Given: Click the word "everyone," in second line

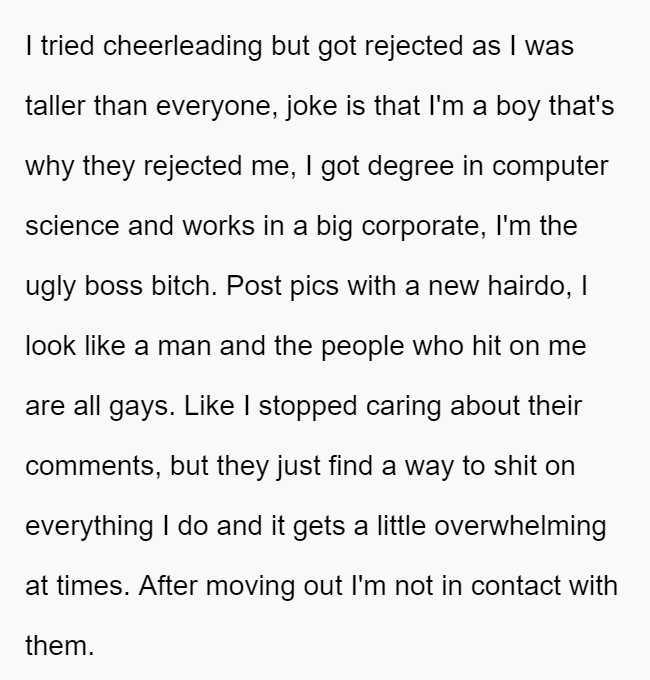Looking at the screenshot, I should tap(217, 107).
